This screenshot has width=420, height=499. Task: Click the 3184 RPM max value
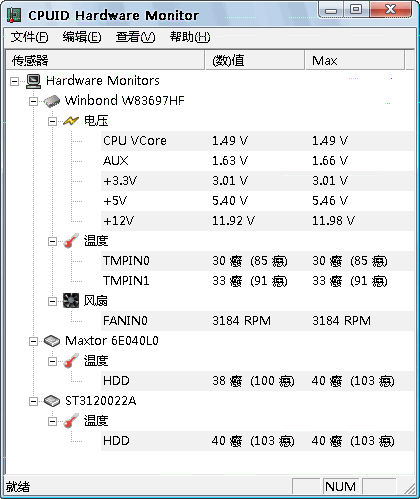pyautogui.click(x=341, y=321)
